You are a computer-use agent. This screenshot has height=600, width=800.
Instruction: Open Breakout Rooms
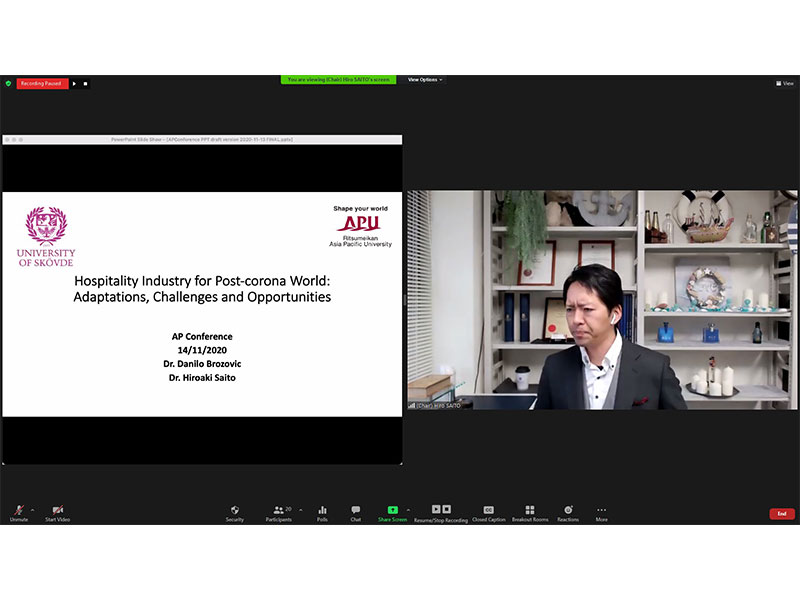tap(530, 511)
